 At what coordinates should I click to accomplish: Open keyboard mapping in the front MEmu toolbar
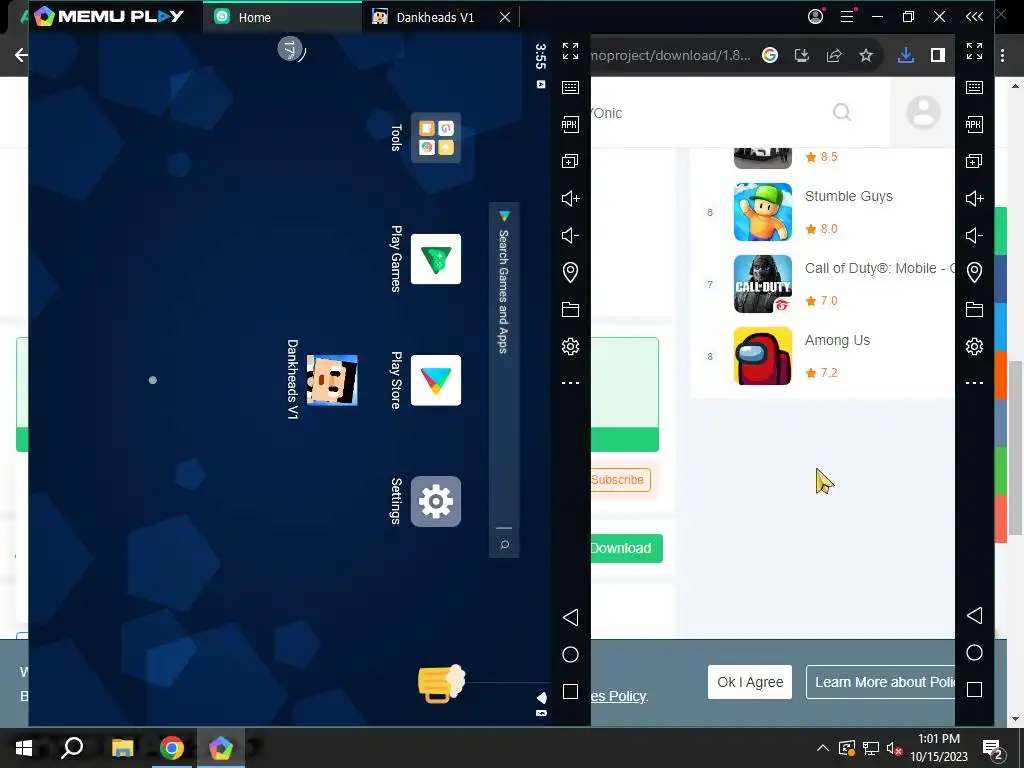[x=570, y=88]
